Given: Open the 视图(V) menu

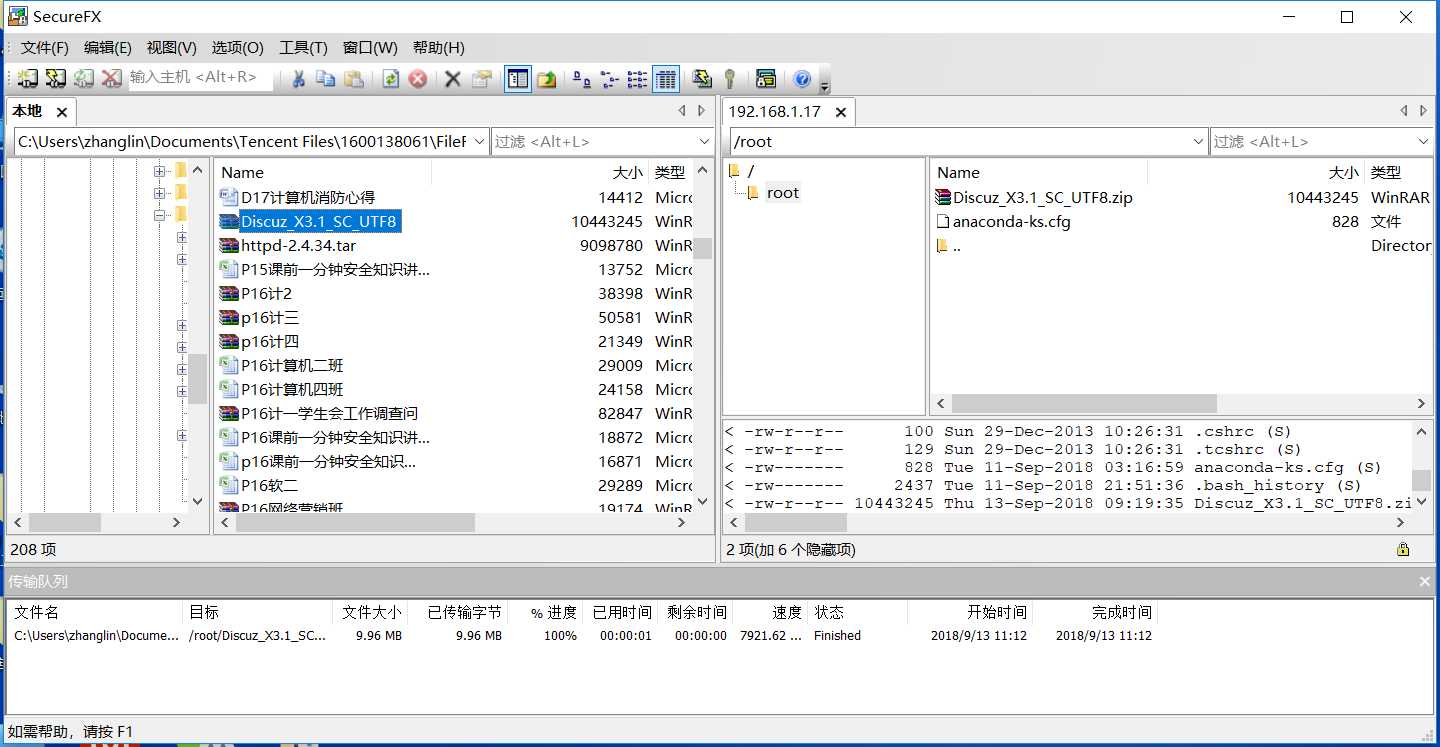Looking at the screenshot, I should pyautogui.click(x=171, y=47).
